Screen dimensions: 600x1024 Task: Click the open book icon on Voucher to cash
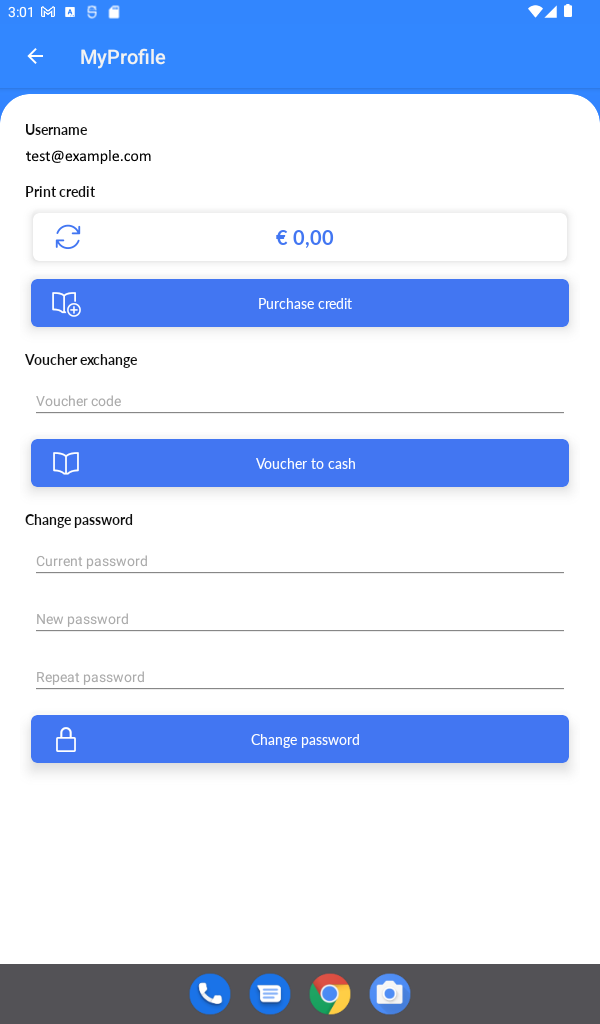[66, 463]
